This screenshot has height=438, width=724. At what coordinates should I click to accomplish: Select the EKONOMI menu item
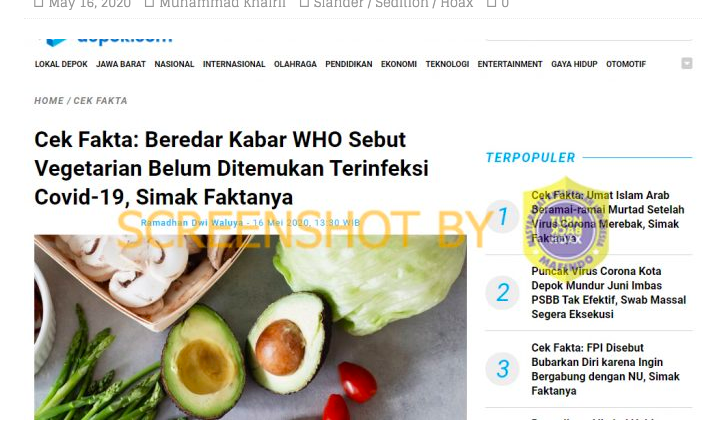click(398, 64)
